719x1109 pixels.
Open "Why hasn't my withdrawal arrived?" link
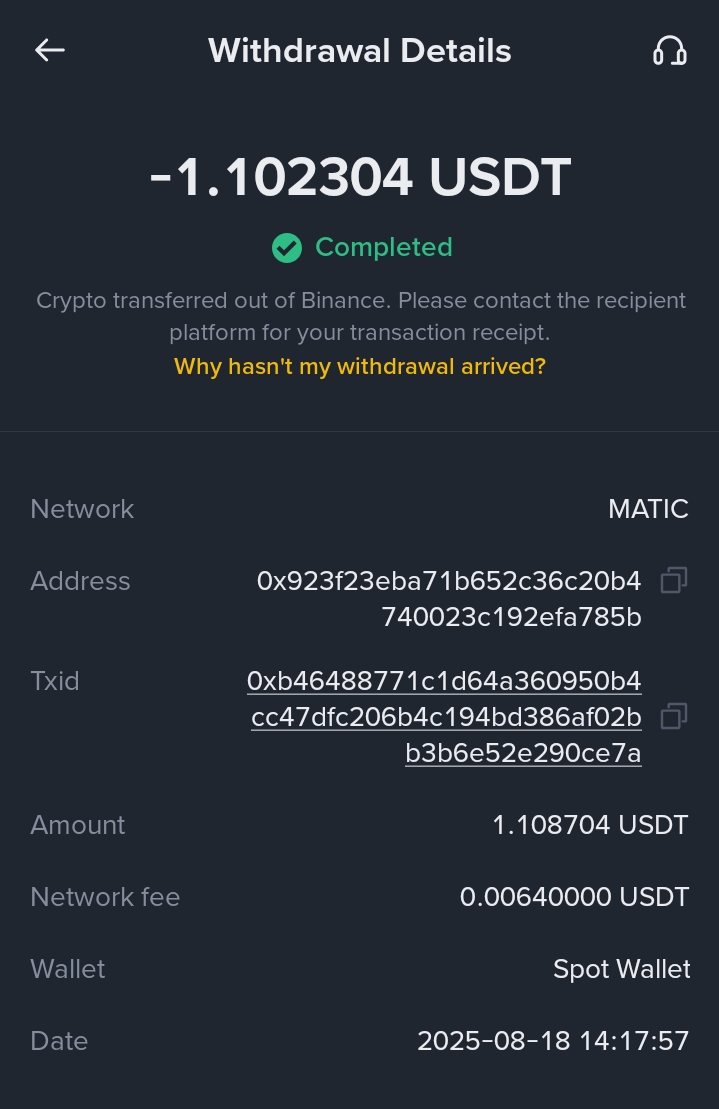(360, 366)
